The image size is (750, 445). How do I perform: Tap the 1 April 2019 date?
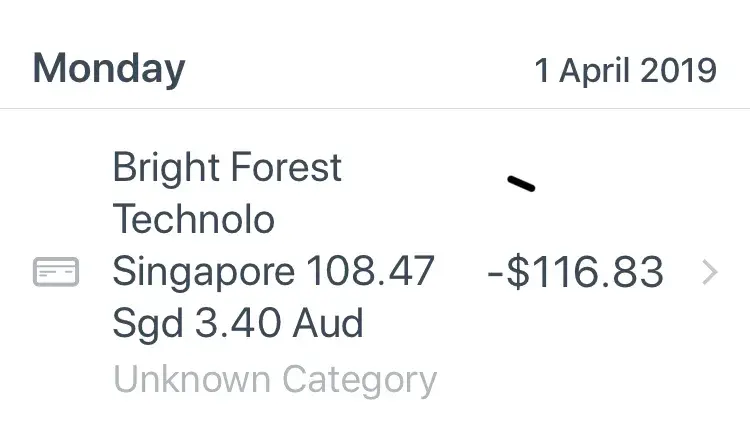[x=625, y=71]
